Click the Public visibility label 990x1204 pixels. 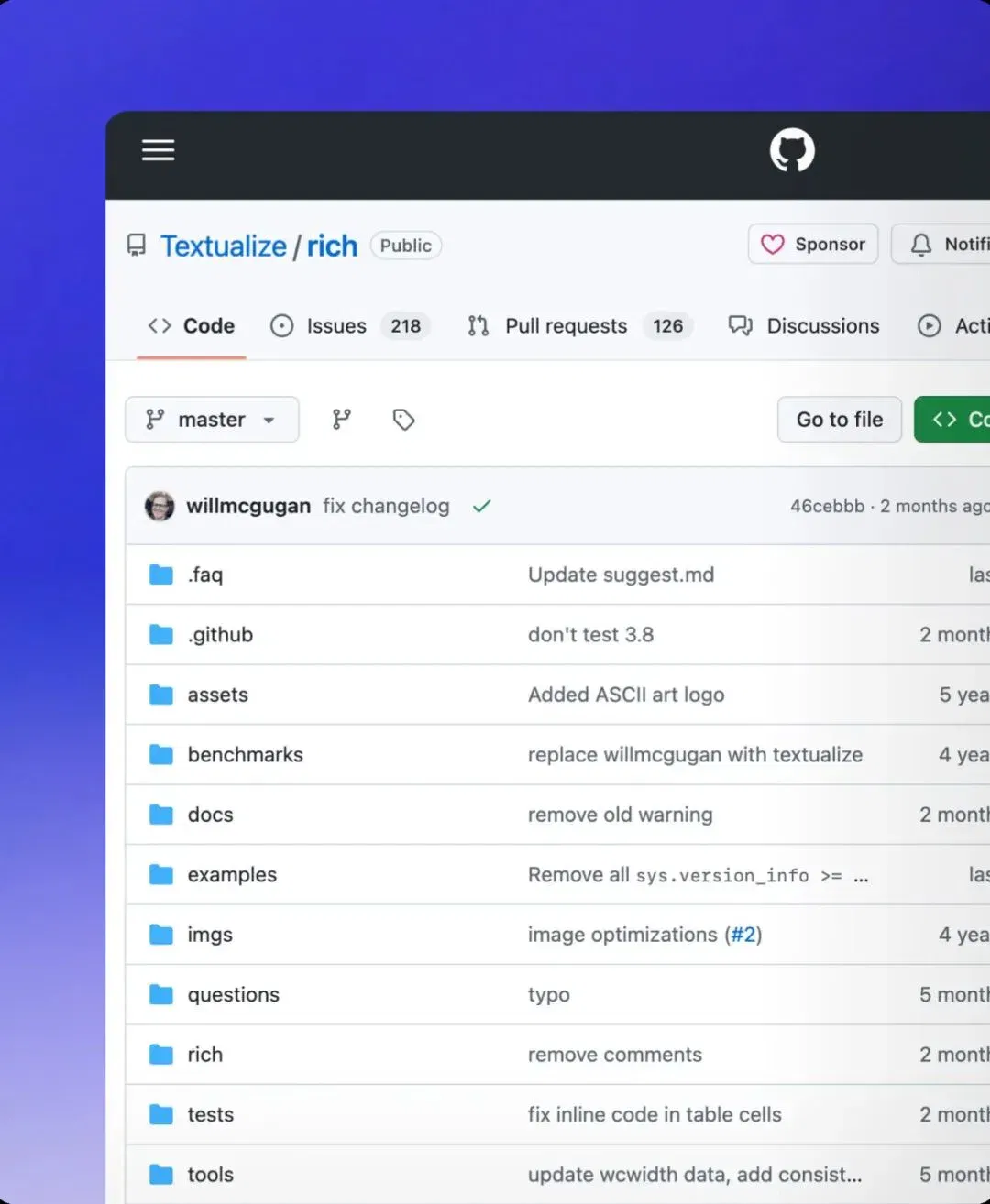pos(406,246)
